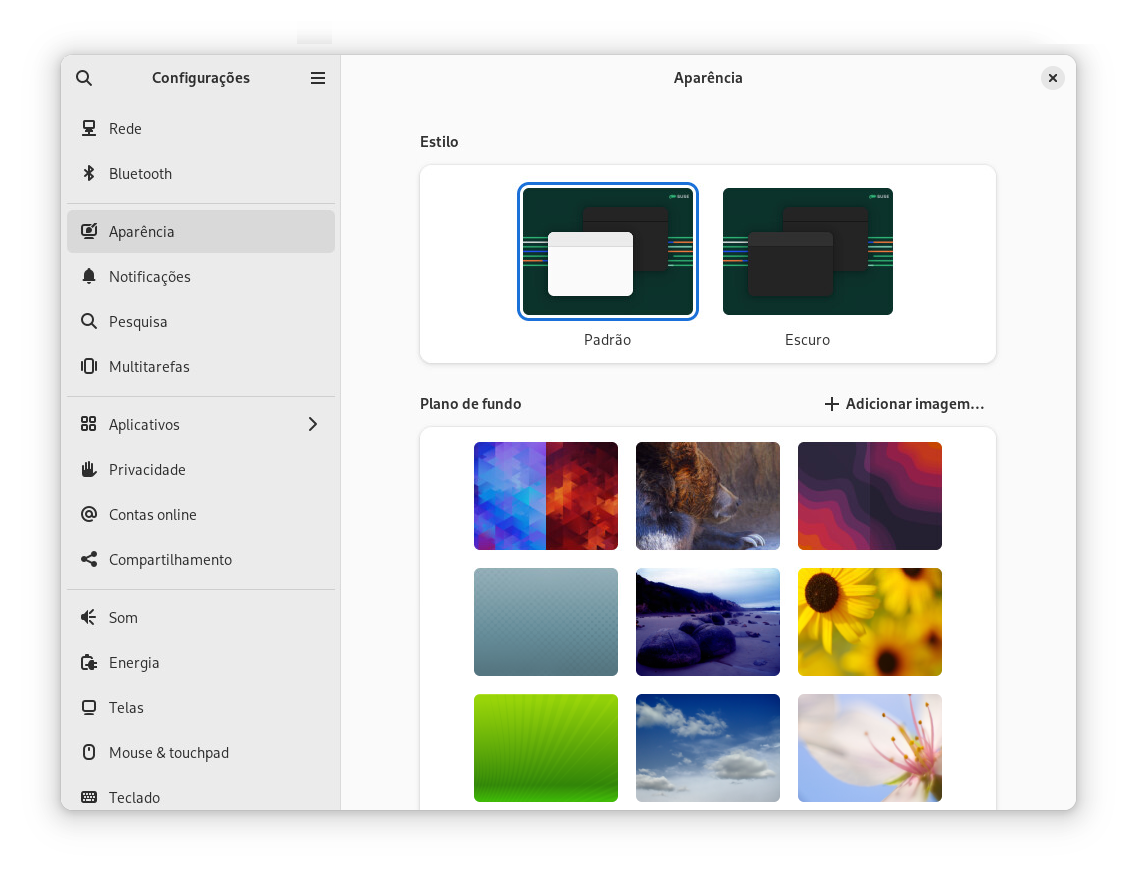Click the Som speaker icon
This screenshot has height=877, width=1138.
89,618
